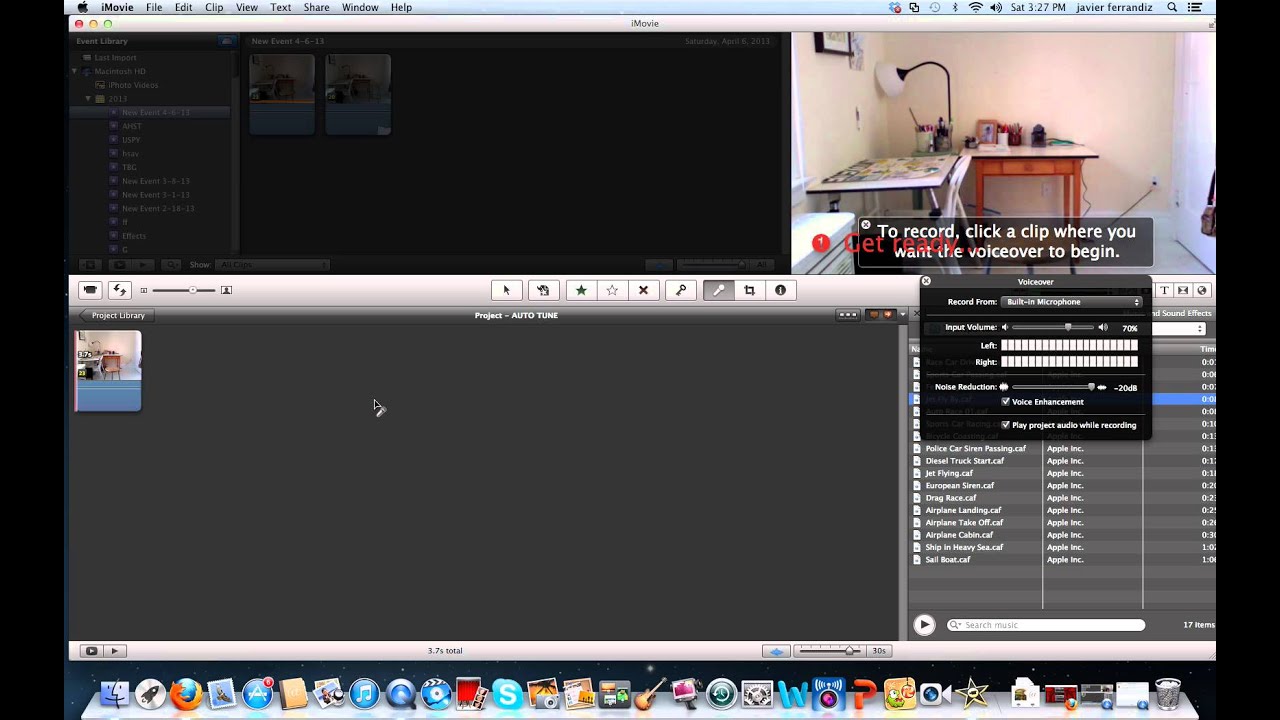Collapse the Macintosh HD tree item

coord(74,72)
